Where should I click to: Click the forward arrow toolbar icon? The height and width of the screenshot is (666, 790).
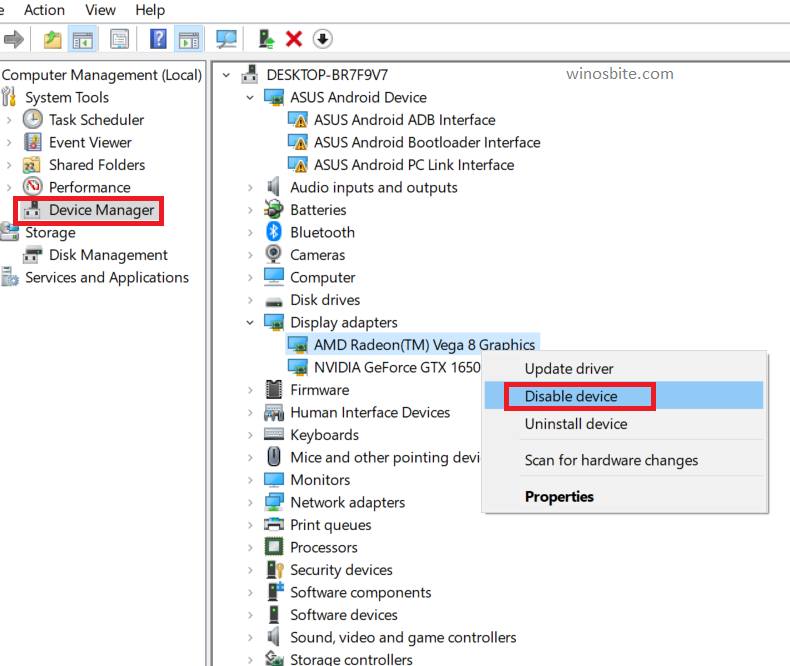coord(14,39)
